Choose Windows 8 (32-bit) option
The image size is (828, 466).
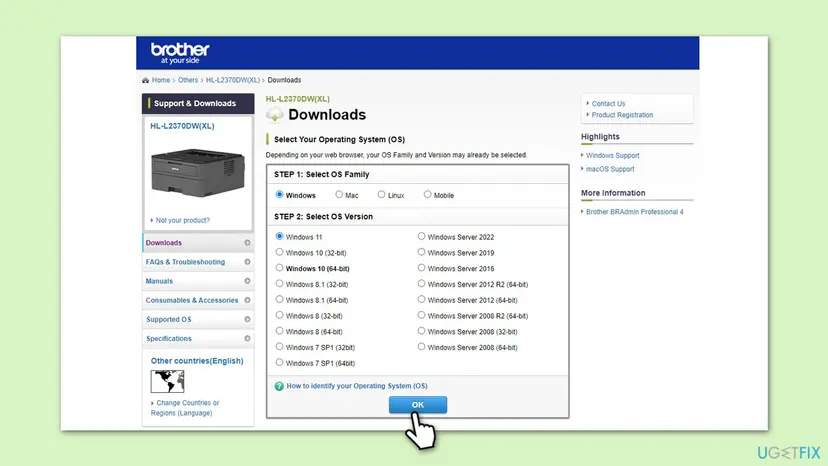(279, 315)
